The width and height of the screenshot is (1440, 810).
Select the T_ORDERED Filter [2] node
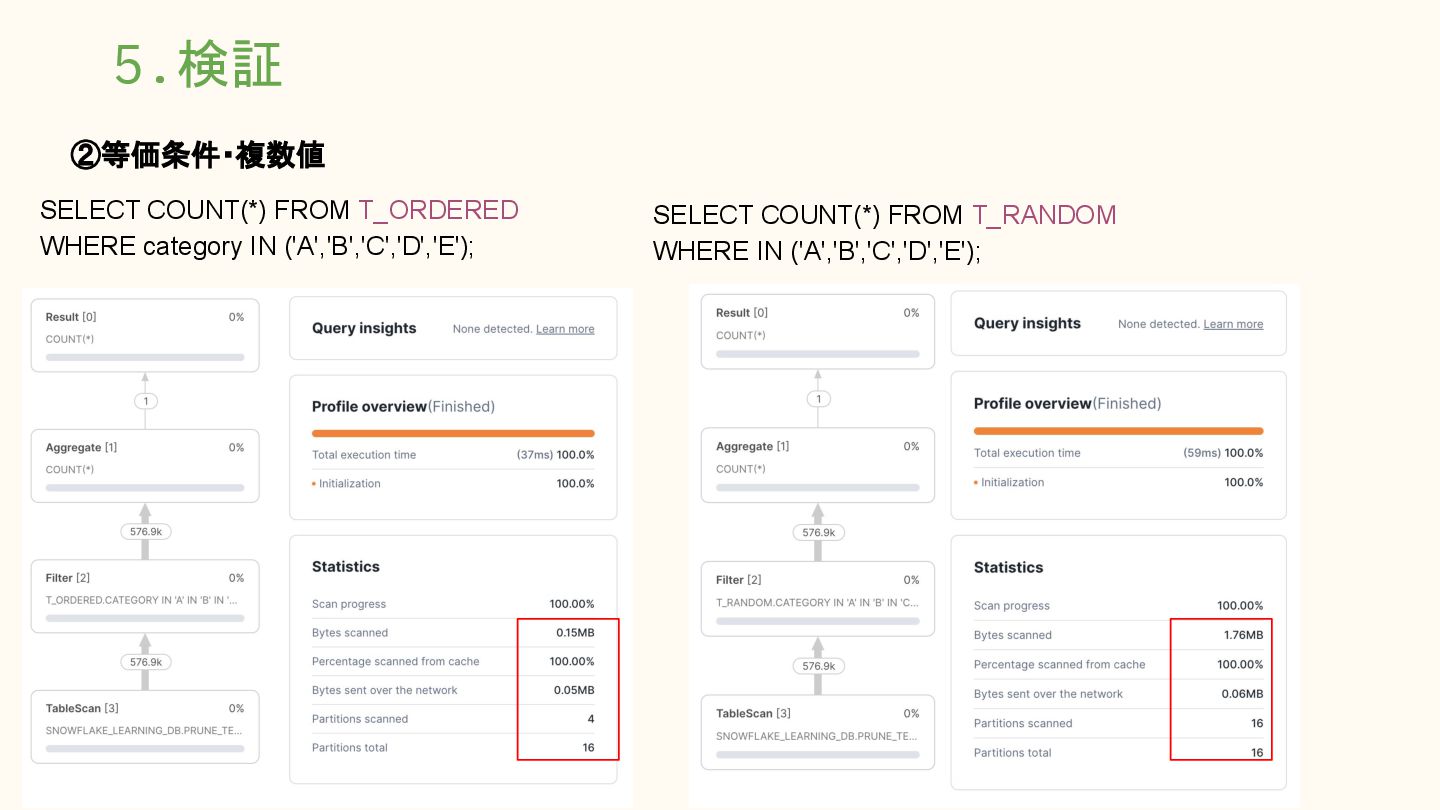click(145, 596)
